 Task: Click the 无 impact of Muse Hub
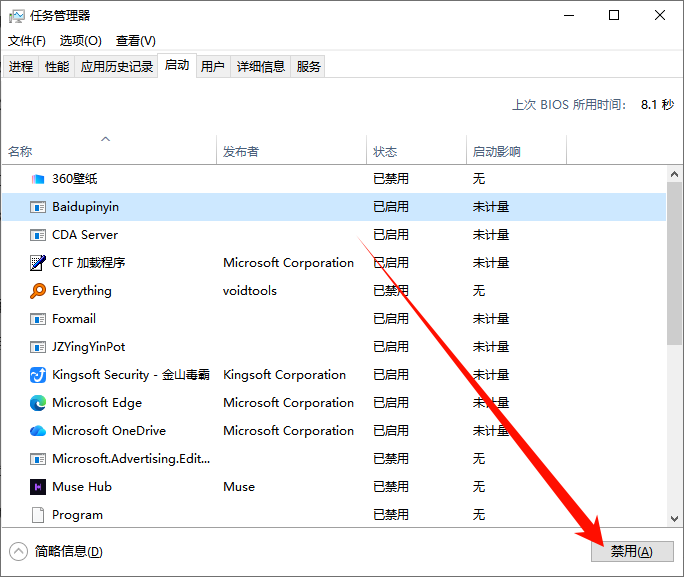[x=479, y=487]
